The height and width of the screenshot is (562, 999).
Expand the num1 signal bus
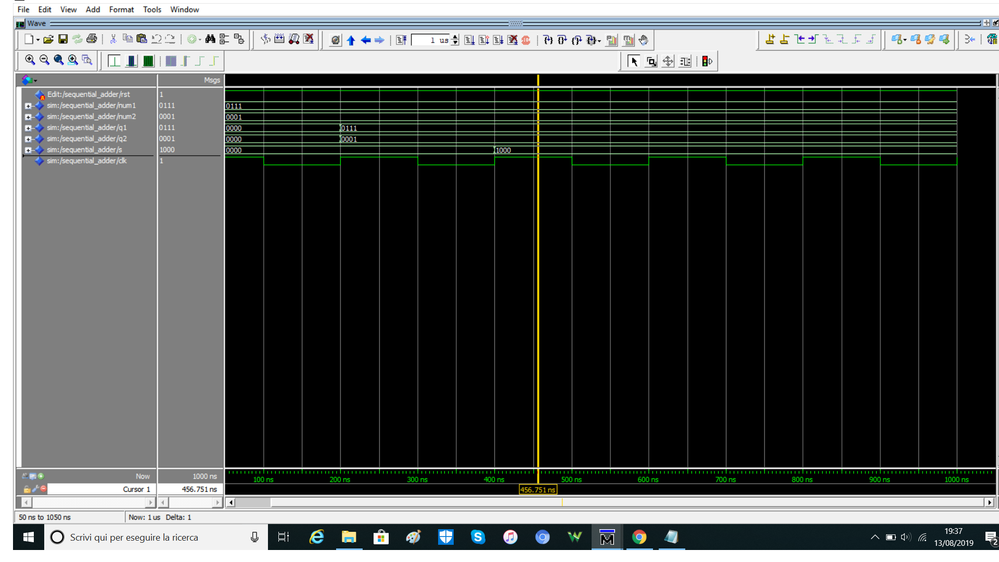click(28, 105)
